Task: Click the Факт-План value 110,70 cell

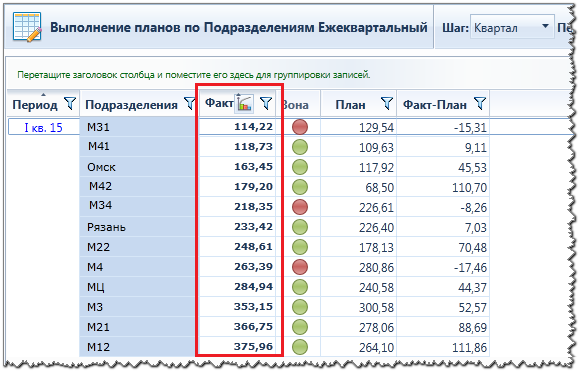Action: click(443, 187)
